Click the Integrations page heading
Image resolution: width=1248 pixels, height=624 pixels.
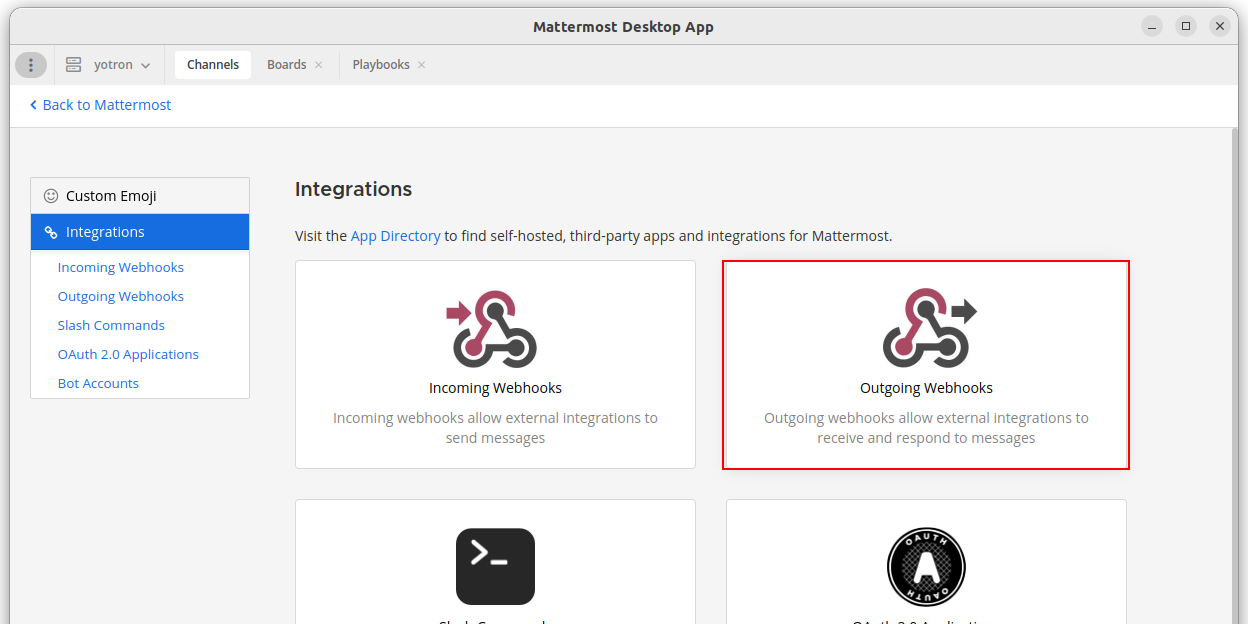click(353, 189)
